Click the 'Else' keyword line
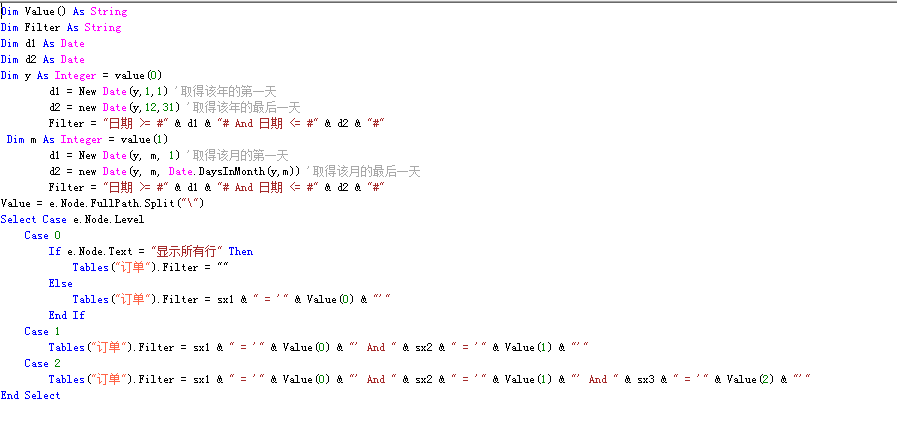Viewport: 897px width, 436px height. coord(61,284)
